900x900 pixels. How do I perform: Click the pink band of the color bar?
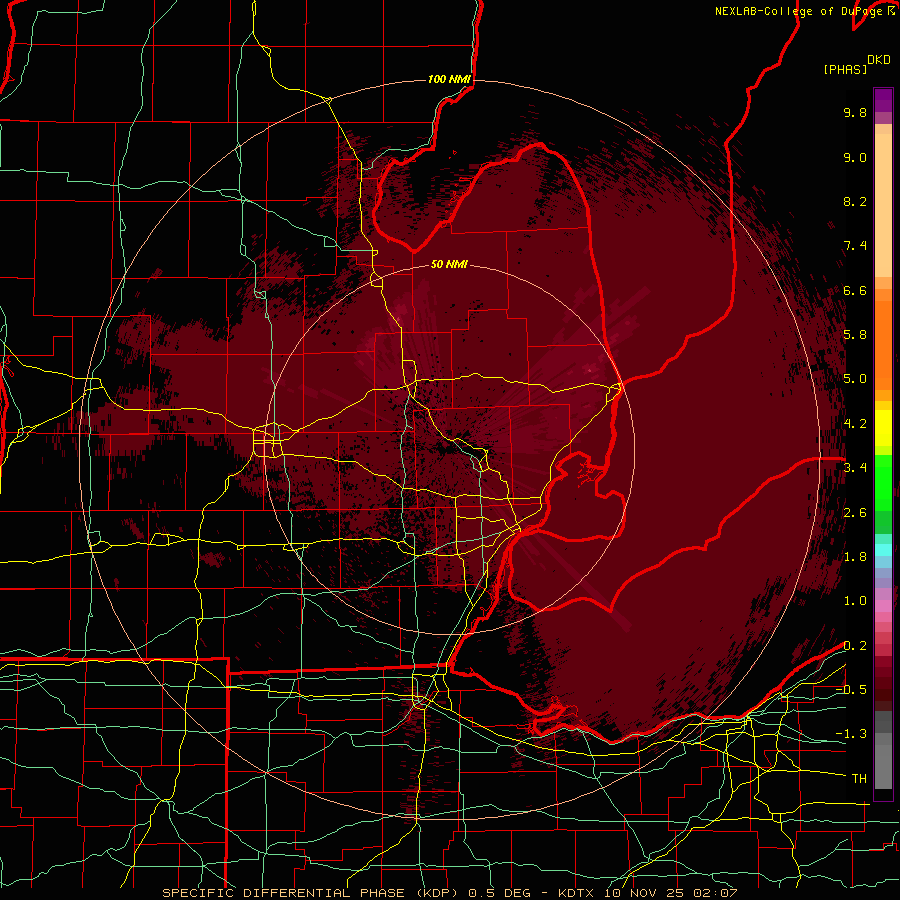pyautogui.click(x=883, y=607)
